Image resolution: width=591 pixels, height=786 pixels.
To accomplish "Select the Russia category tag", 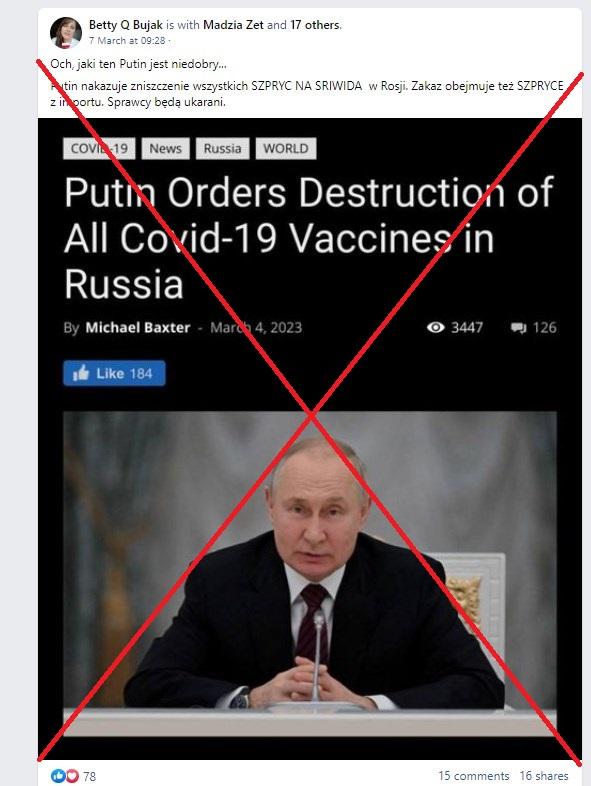I will [x=223, y=148].
